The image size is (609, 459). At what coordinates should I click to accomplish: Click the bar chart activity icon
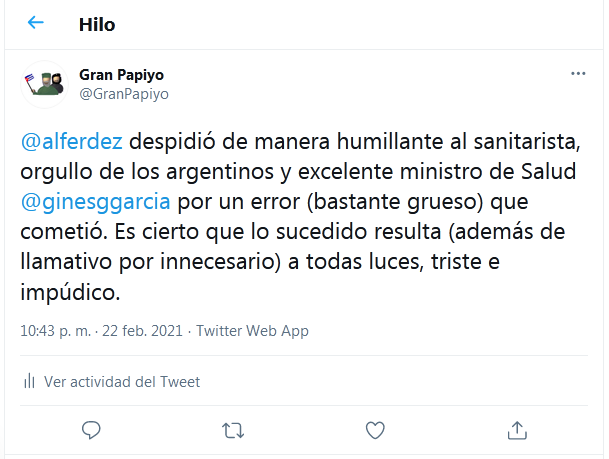[30, 381]
